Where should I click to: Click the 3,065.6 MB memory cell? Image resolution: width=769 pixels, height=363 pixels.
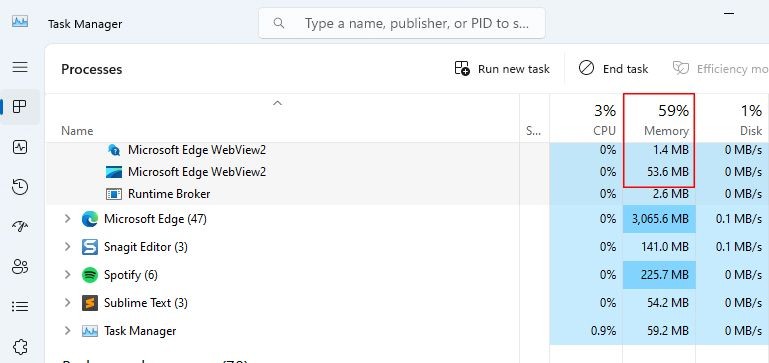click(659, 219)
